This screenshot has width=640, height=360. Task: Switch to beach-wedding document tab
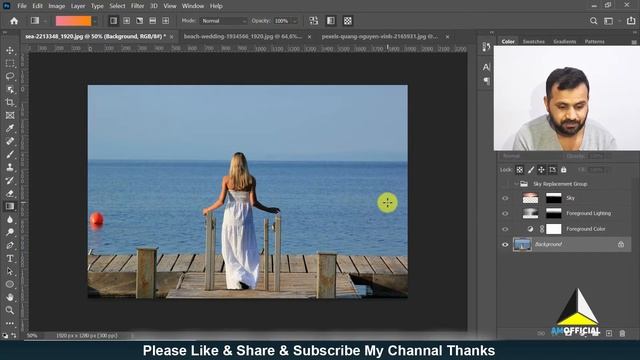click(x=242, y=36)
